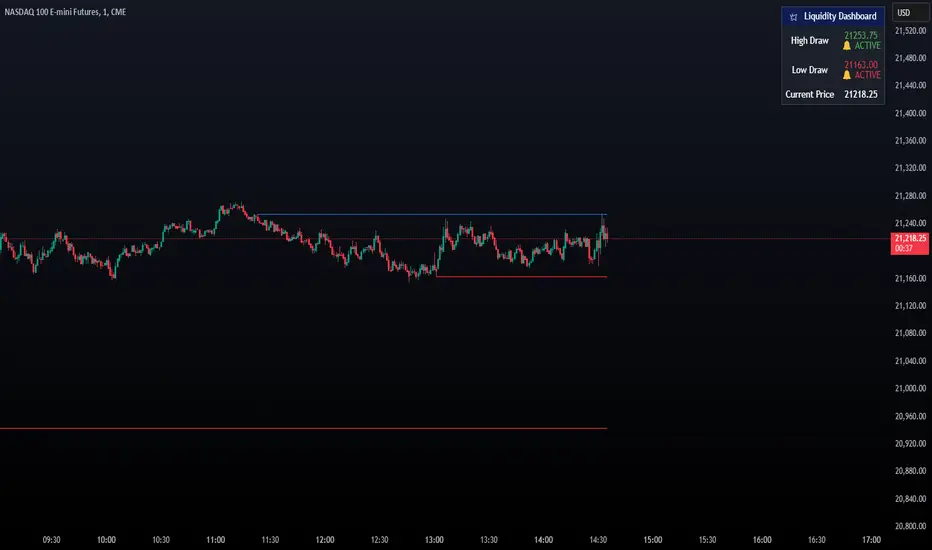Click the 20,920.00 price axis label
The image size is (932, 550).
click(x=910, y=444)
